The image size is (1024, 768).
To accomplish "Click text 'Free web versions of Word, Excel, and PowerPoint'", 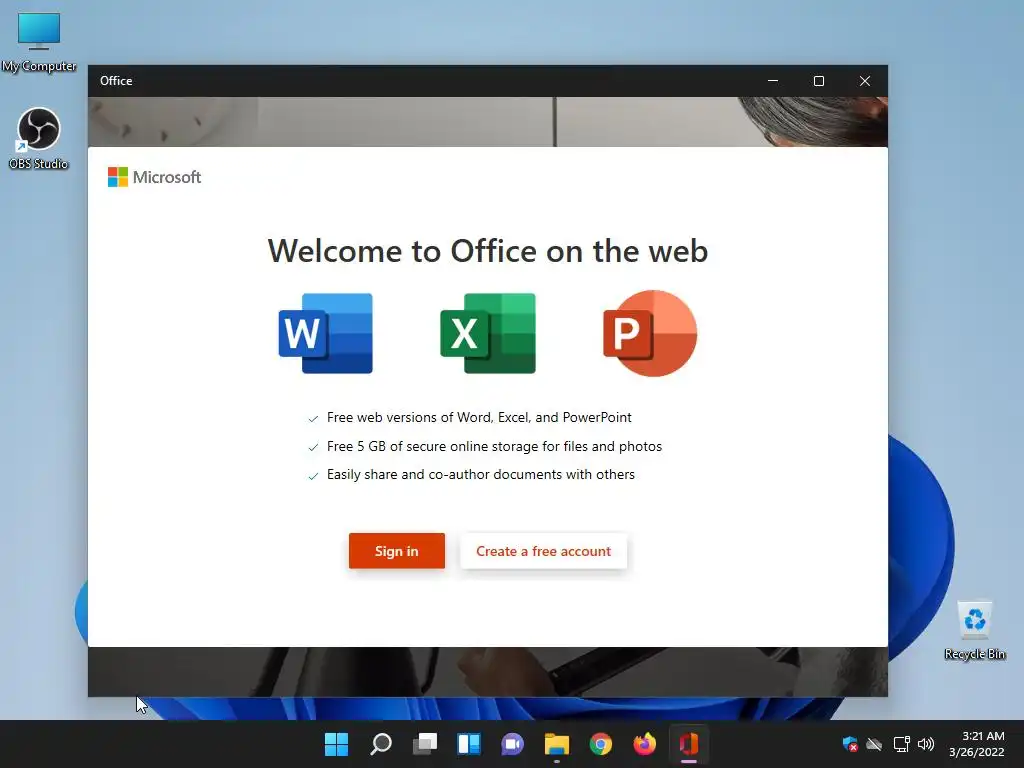I will [x=479, y=417].
